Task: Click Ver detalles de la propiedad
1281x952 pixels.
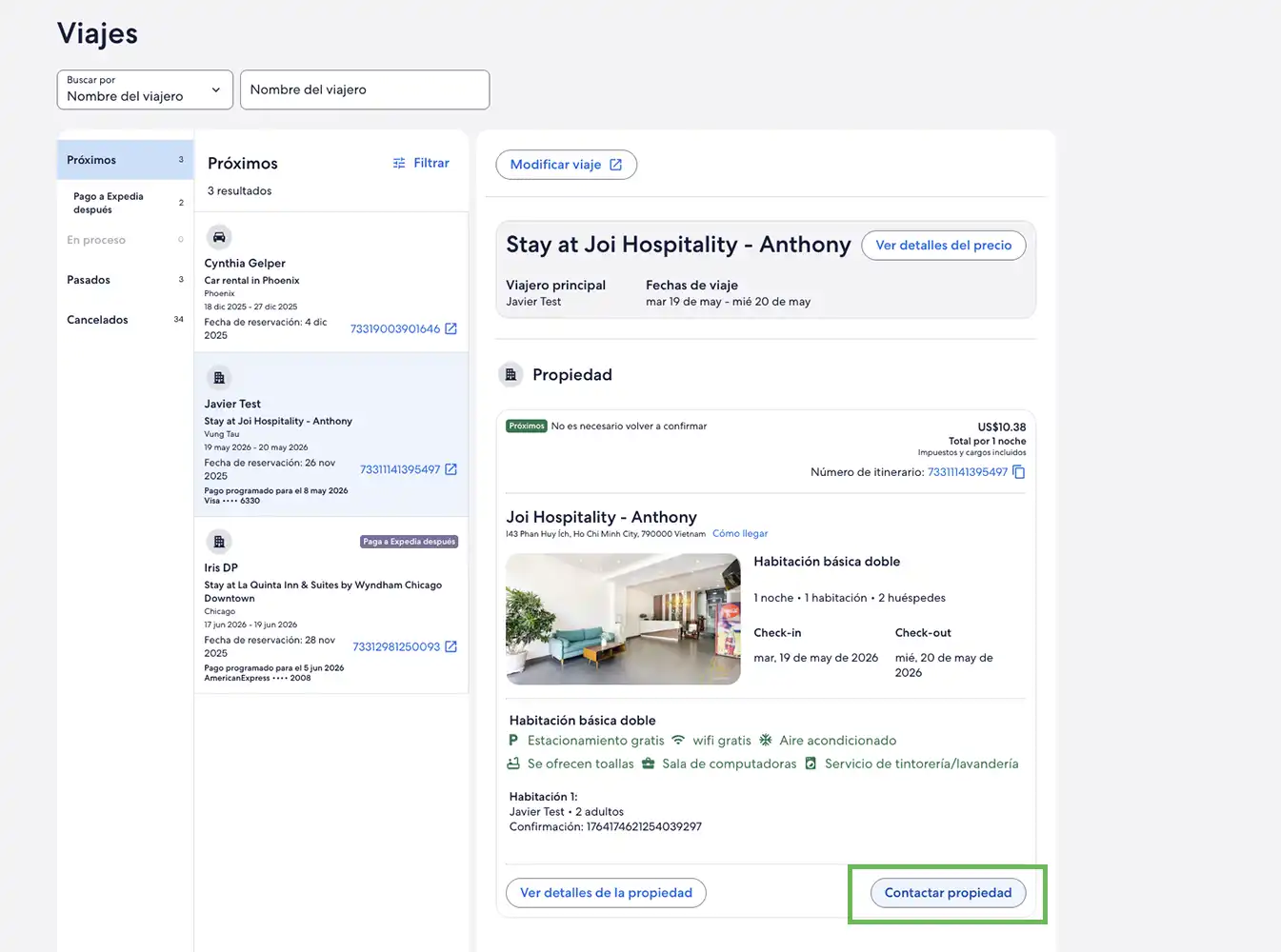Action: point(606,893)
